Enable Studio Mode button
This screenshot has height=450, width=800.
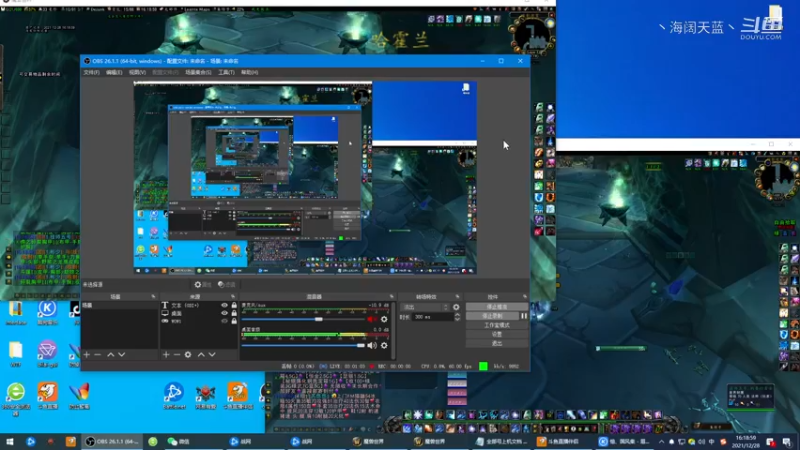[496, 325]
